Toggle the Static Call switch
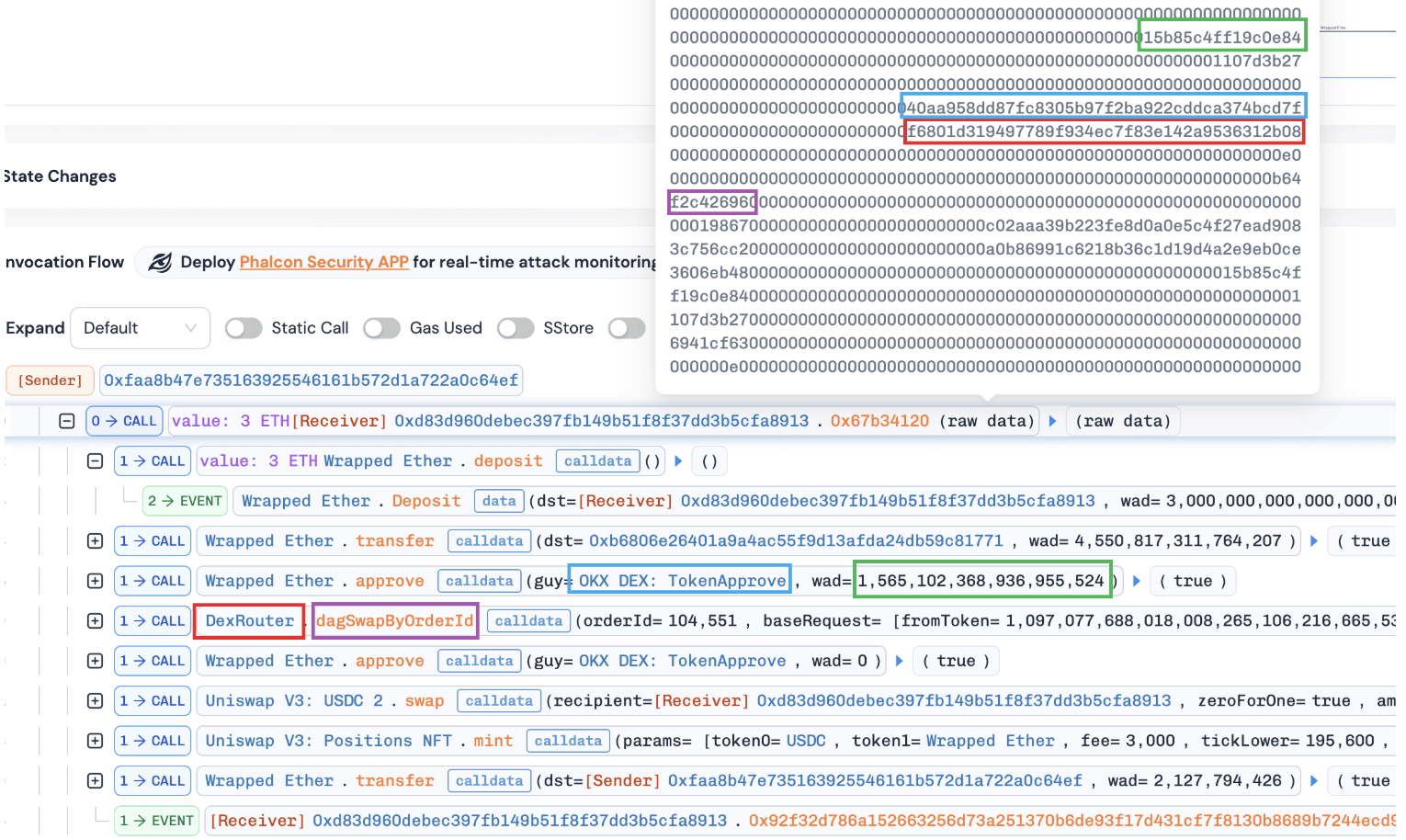1406x840 pixels. (x=244, y=328)
